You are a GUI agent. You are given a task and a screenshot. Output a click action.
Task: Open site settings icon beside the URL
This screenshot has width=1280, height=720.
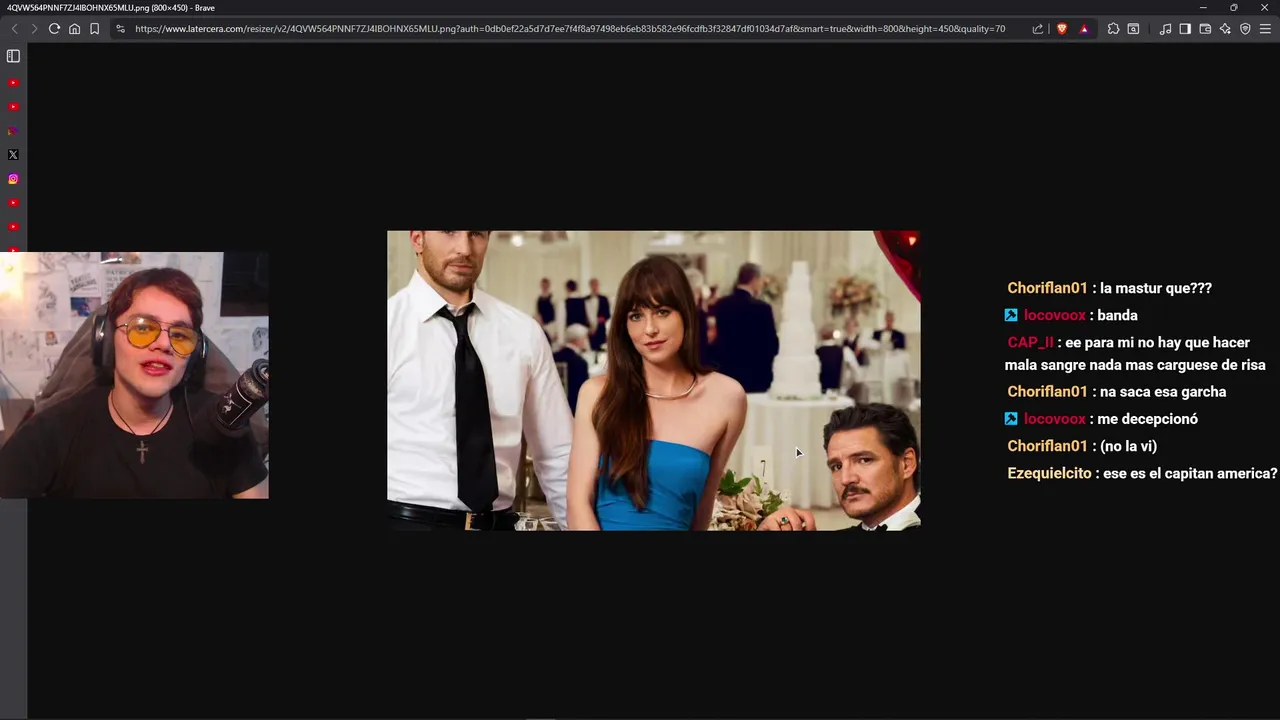point(121,29)
